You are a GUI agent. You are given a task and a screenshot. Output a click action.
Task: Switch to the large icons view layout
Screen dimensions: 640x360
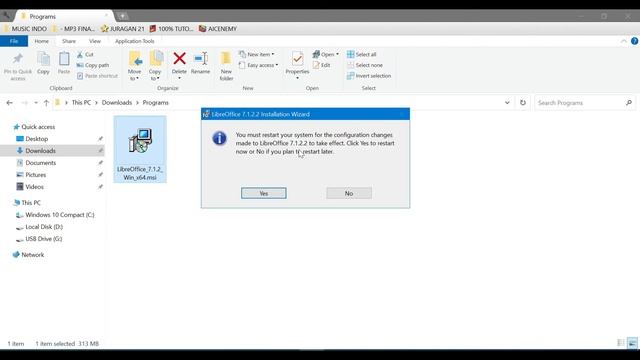point(632,343)
